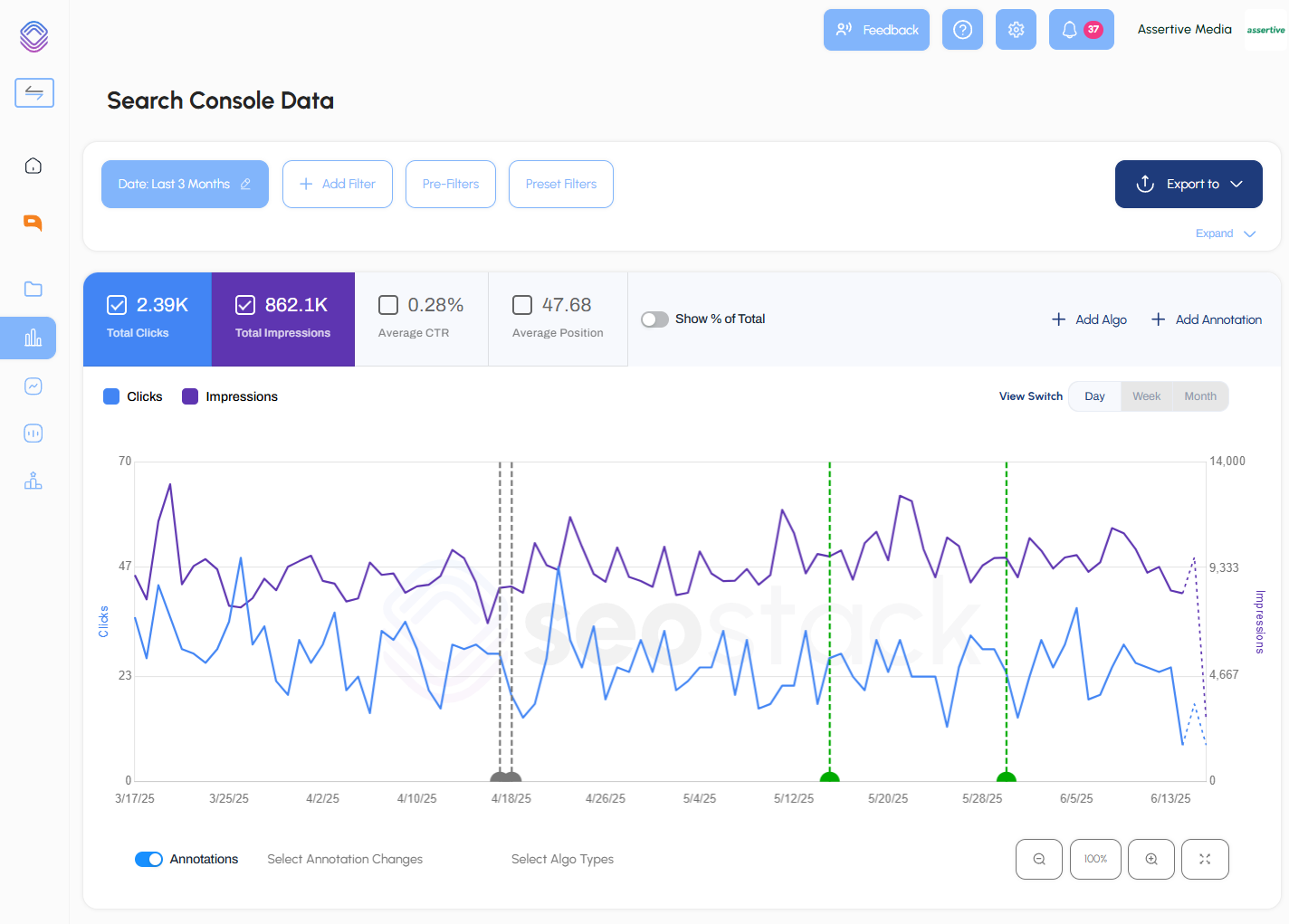Click the green annotation marker near 5/28/25

[1006, 776]
